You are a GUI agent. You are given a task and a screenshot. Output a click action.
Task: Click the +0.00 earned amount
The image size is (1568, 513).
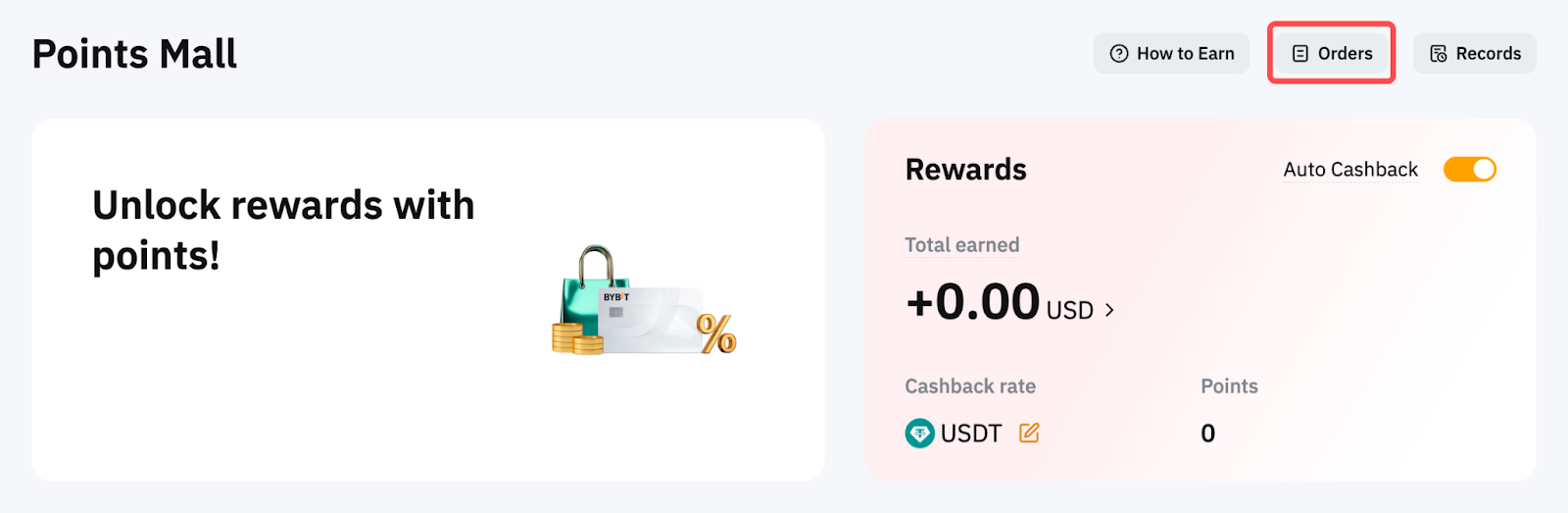point(973,302)
